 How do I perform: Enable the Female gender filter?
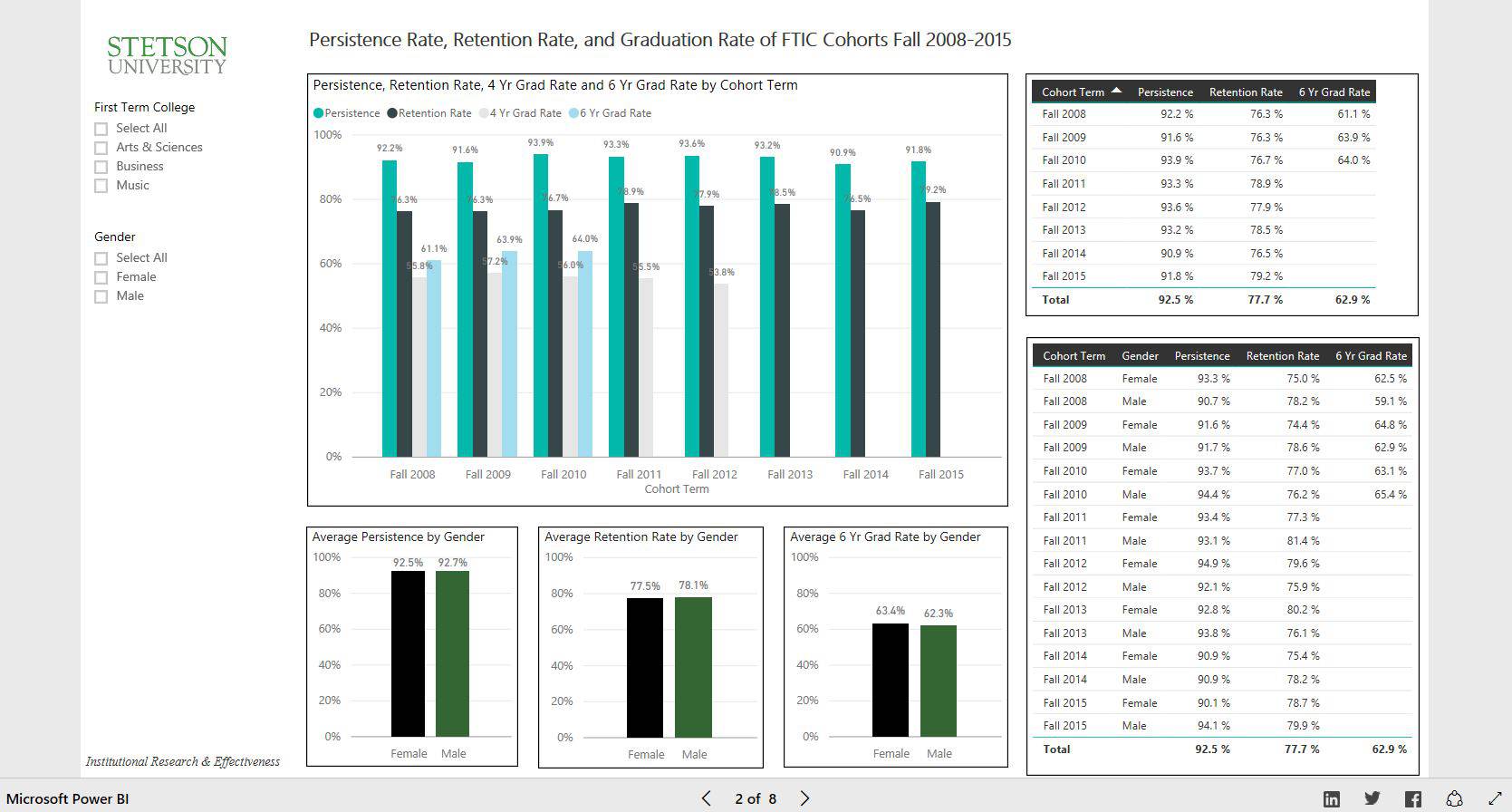(101, 277)
